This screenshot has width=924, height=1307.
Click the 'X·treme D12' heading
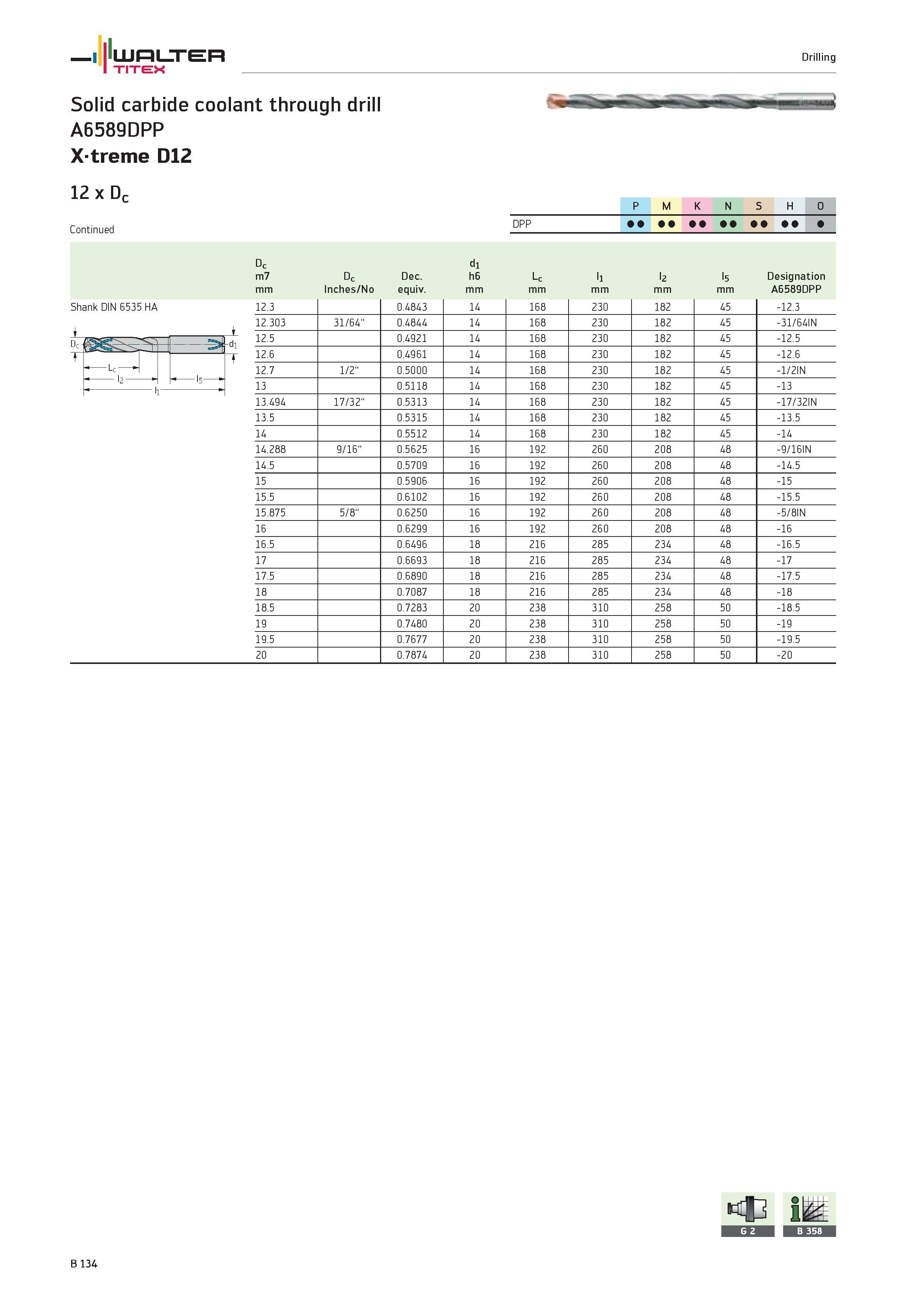coord(131,155)
